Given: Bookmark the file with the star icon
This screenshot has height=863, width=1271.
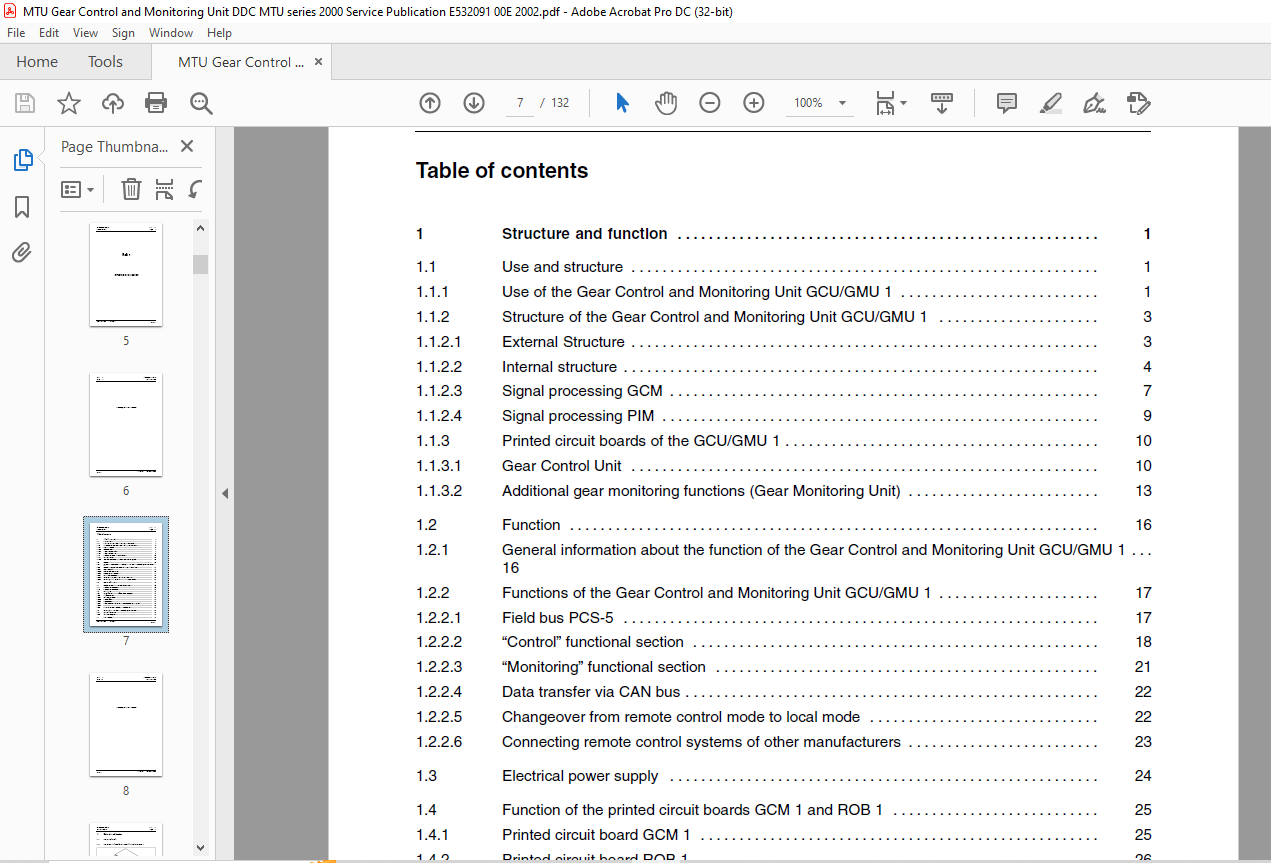Looking at the screenshot, I should (69, 103).
